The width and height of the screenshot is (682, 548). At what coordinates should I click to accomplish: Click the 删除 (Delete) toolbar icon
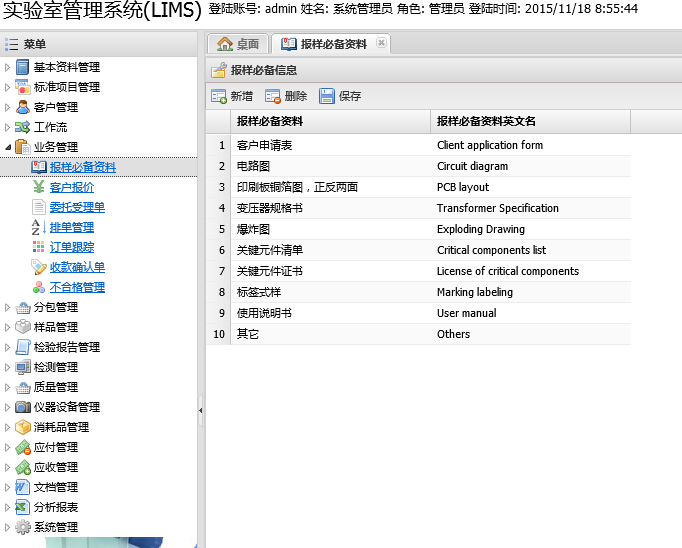coord(273,96)
